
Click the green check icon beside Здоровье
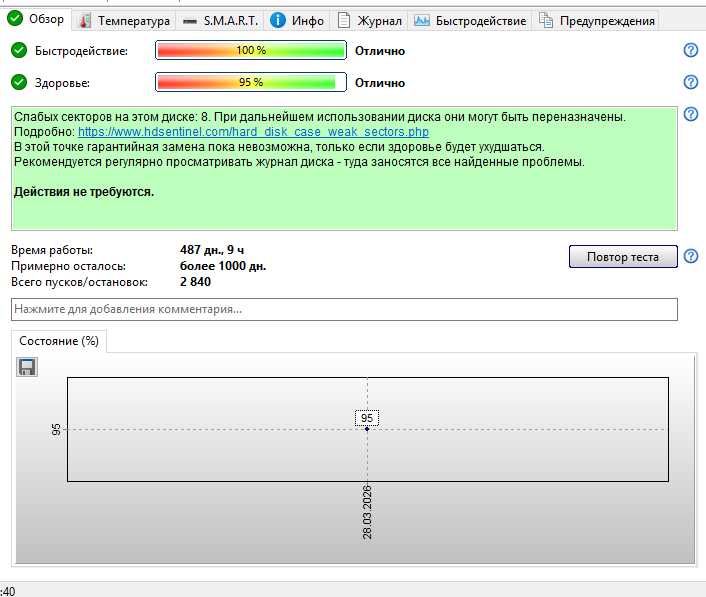click(x=19, y=82)
